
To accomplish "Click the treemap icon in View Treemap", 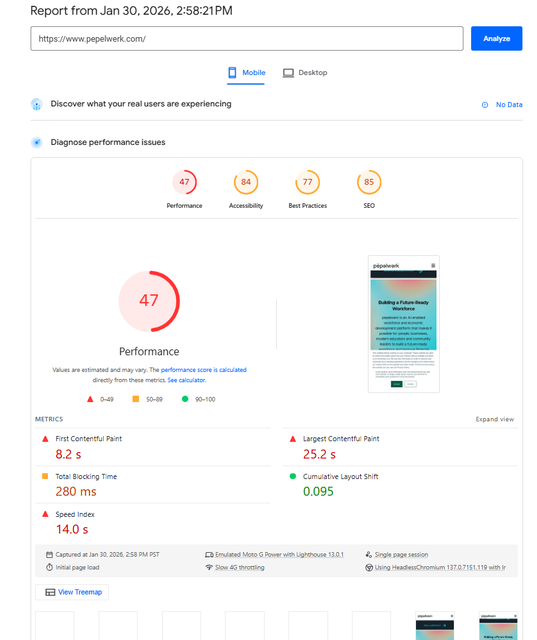I will pos(50,592).
